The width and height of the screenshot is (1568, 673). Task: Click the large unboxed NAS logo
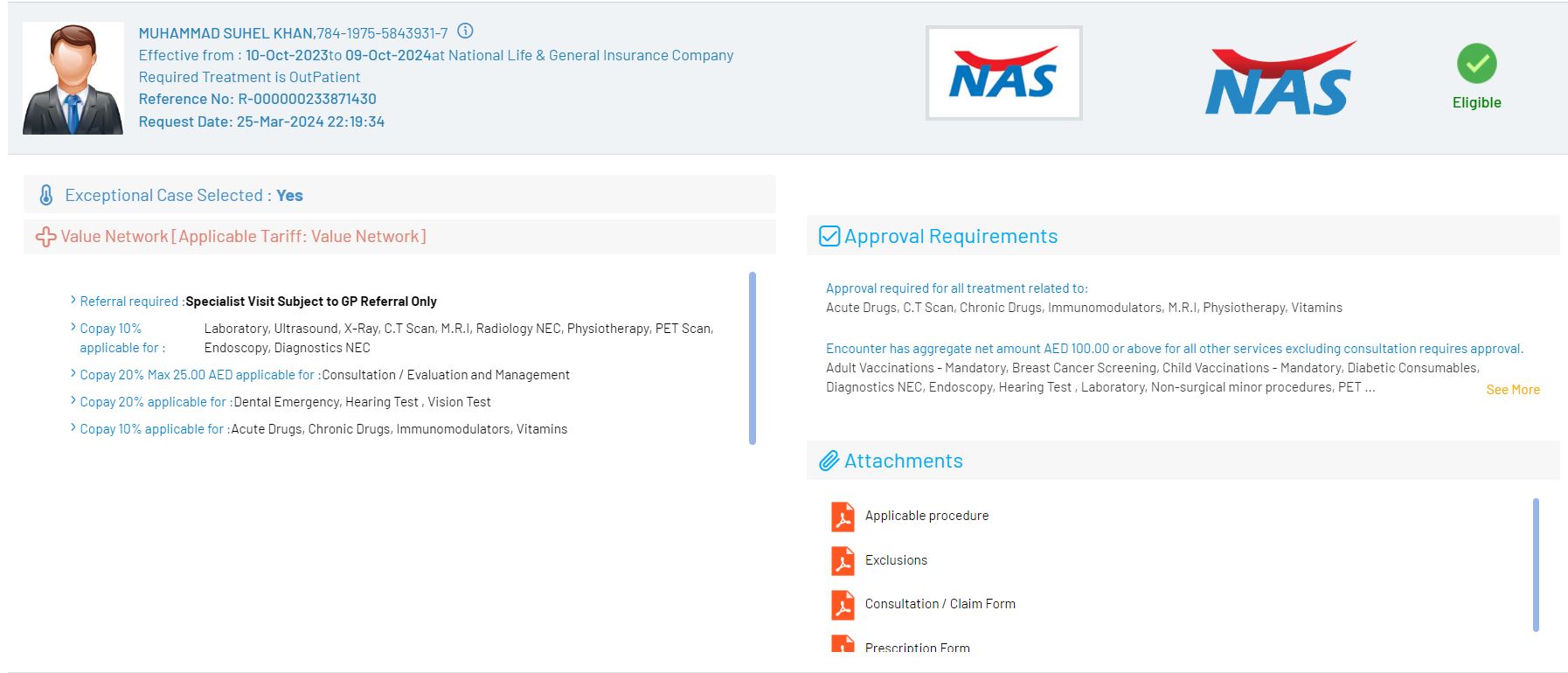tap(1280, 80)
